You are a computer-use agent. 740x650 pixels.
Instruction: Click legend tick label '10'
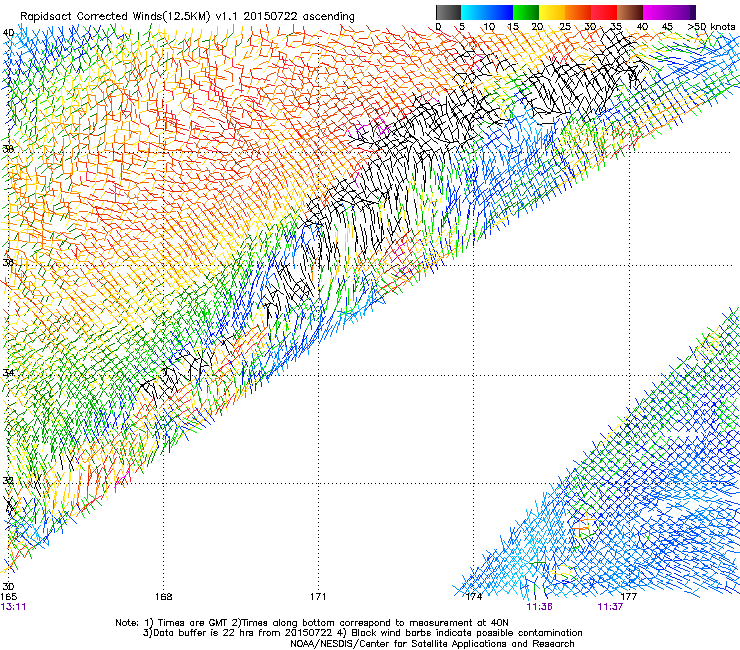coord(489,27)
